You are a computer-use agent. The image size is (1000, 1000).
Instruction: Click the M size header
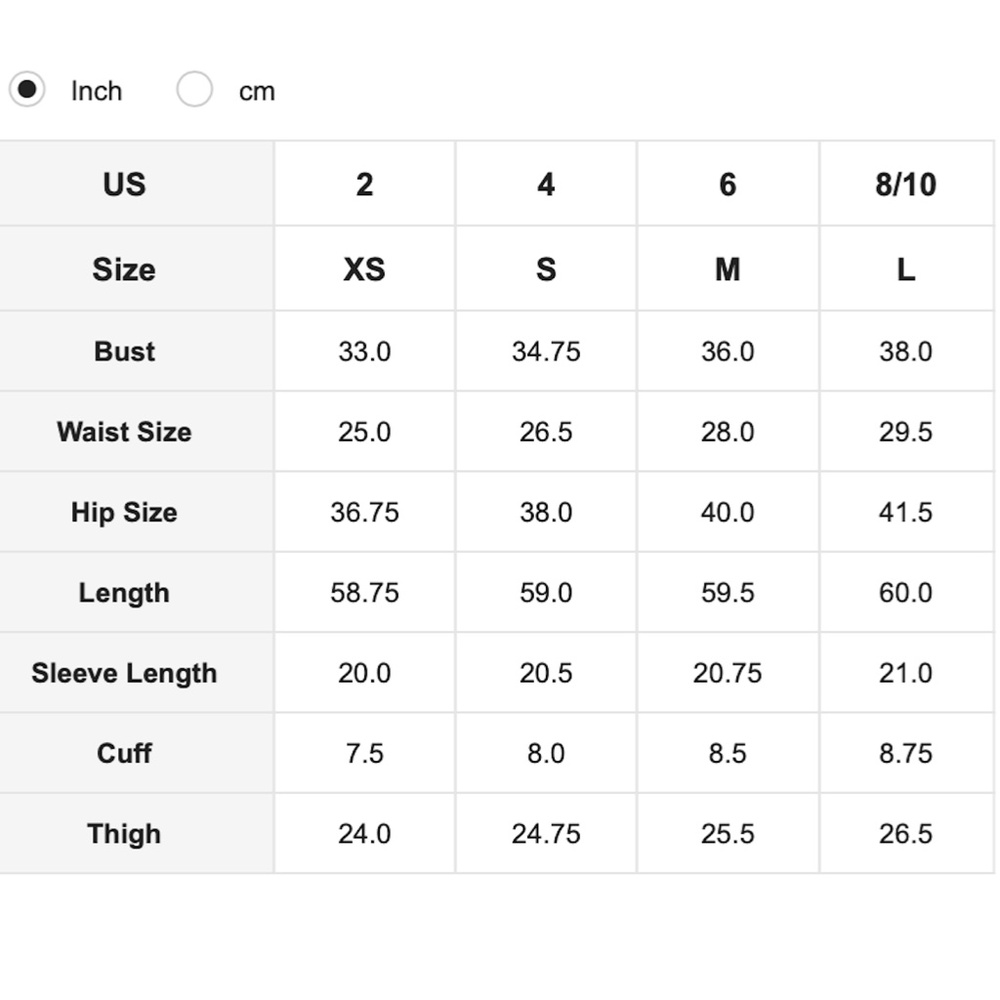727,269
